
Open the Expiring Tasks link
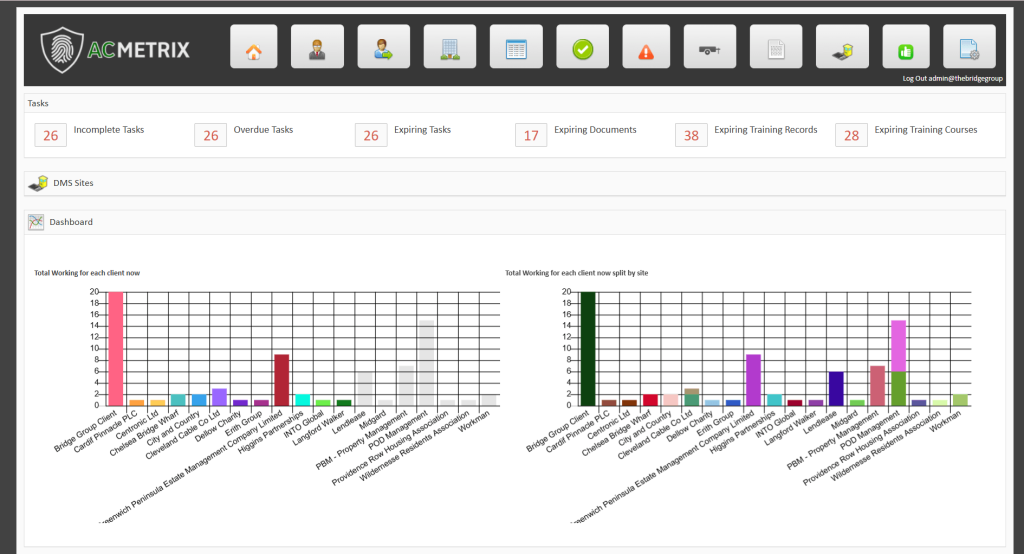[x=423, y=130]
